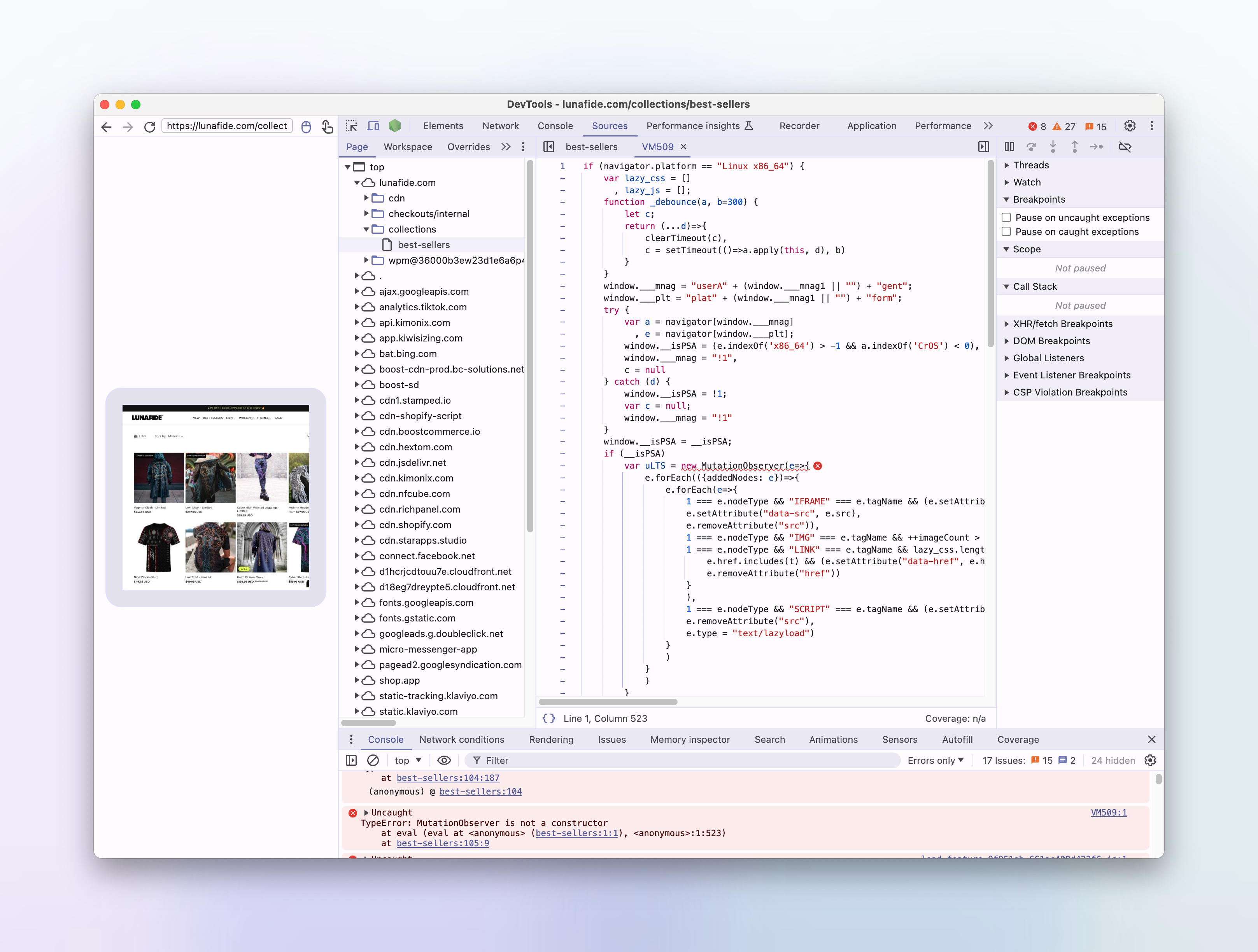1258x952 pixels.
Task: Click the create live expression eye icon
Action: coord(444,760)
